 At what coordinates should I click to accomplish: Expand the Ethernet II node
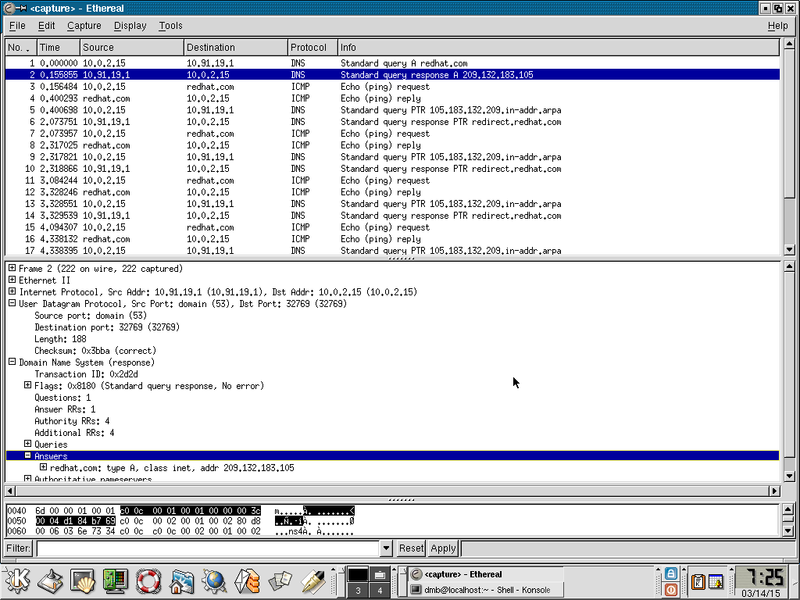coord(12,280)
